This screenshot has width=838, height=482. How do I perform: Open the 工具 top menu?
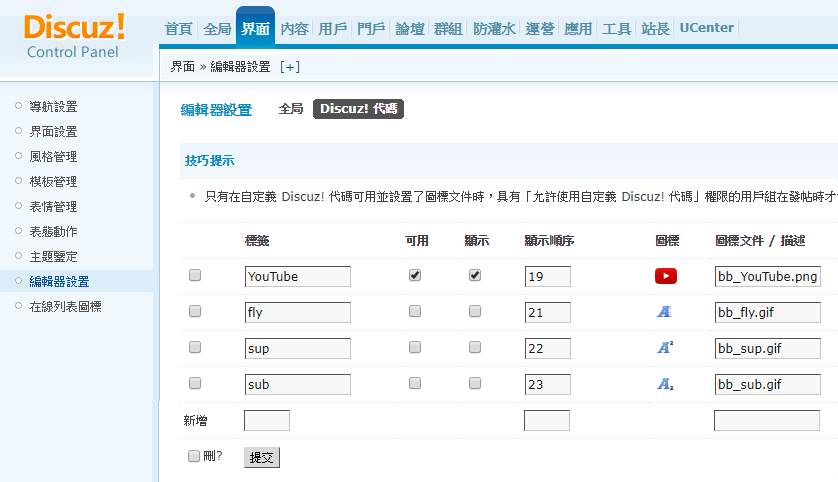point(617,28)
